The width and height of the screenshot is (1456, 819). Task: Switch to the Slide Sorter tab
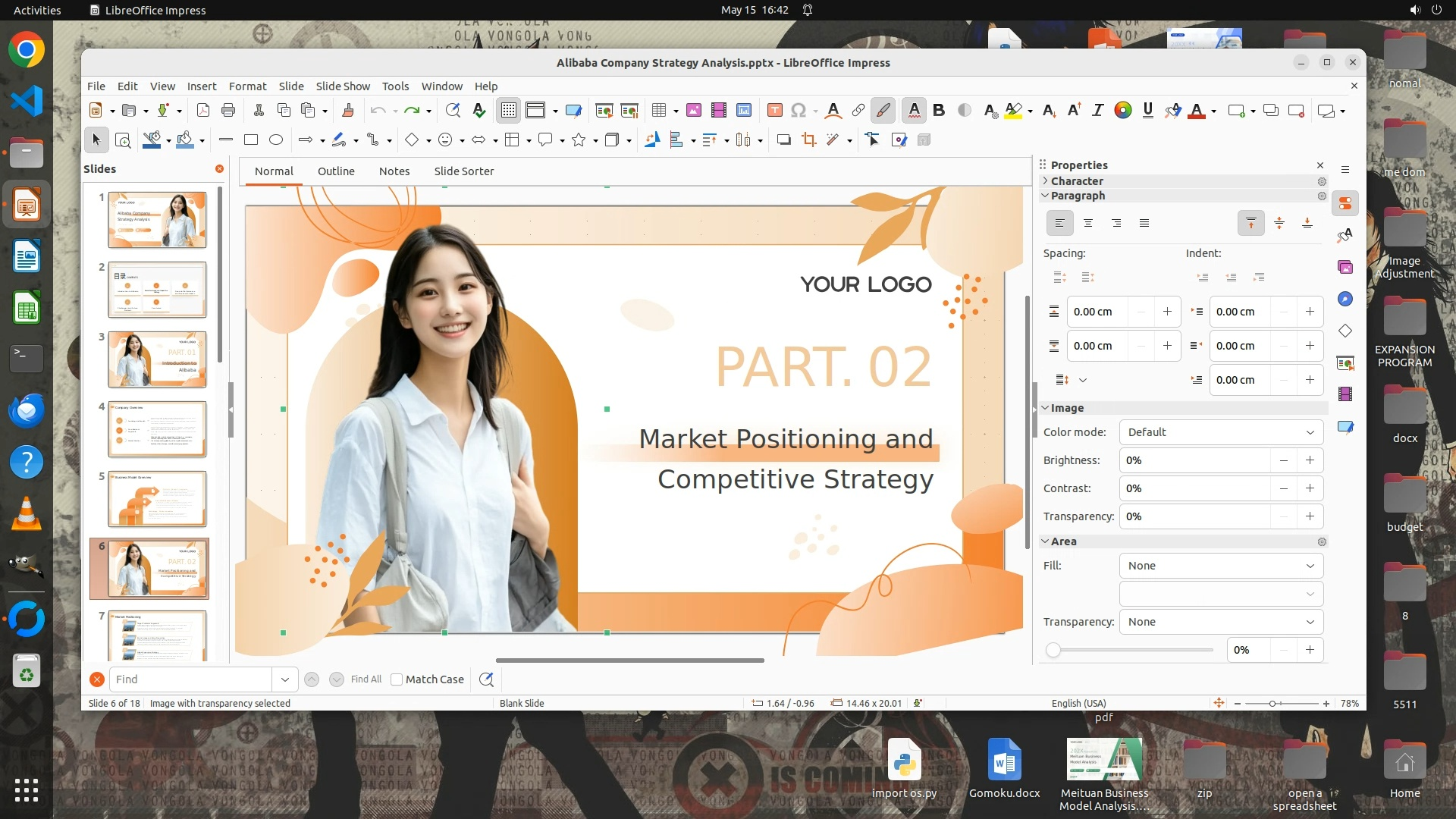tap(463, 171)
